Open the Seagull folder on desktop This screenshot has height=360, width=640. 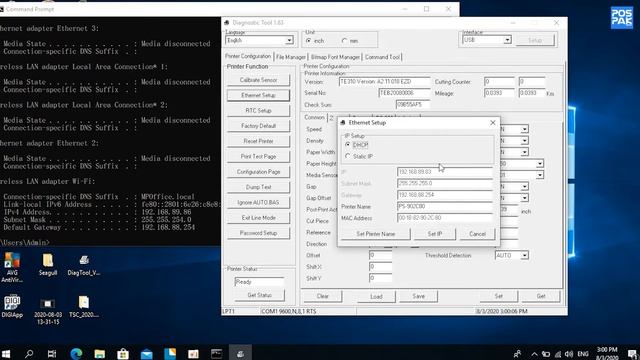(x=48, y=264)
